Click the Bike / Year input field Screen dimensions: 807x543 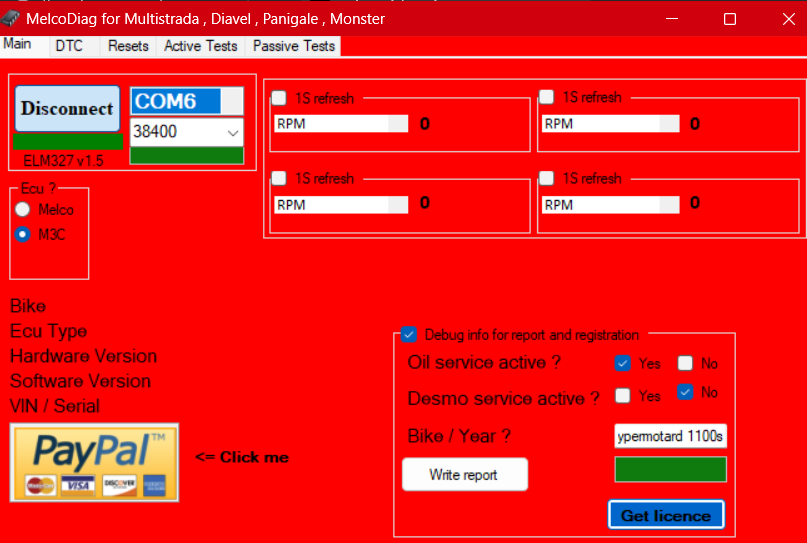(671, 436)
